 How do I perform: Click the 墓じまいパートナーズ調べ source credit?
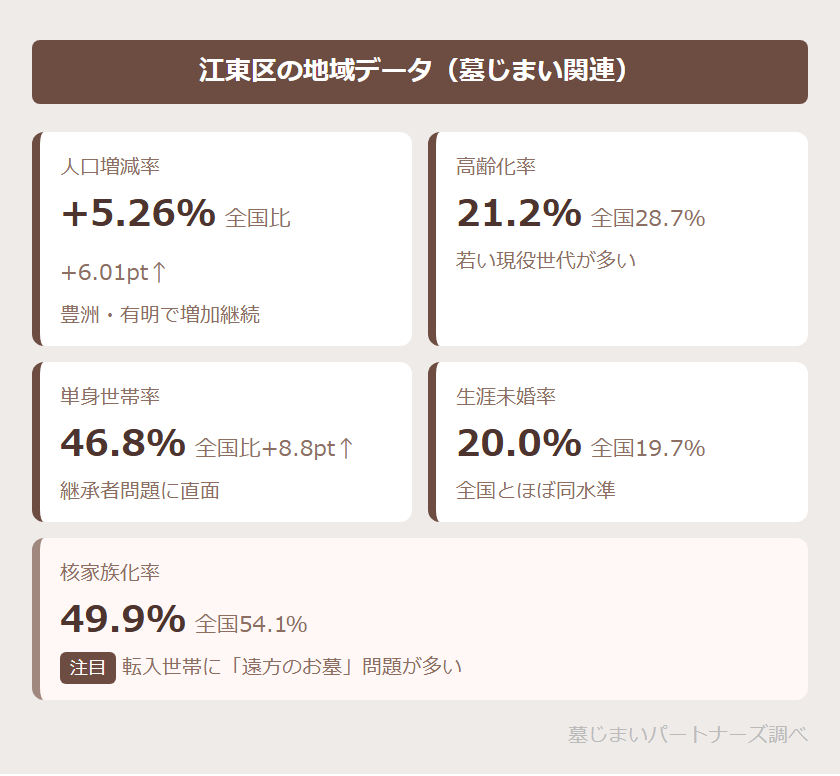tap(687, 734)
